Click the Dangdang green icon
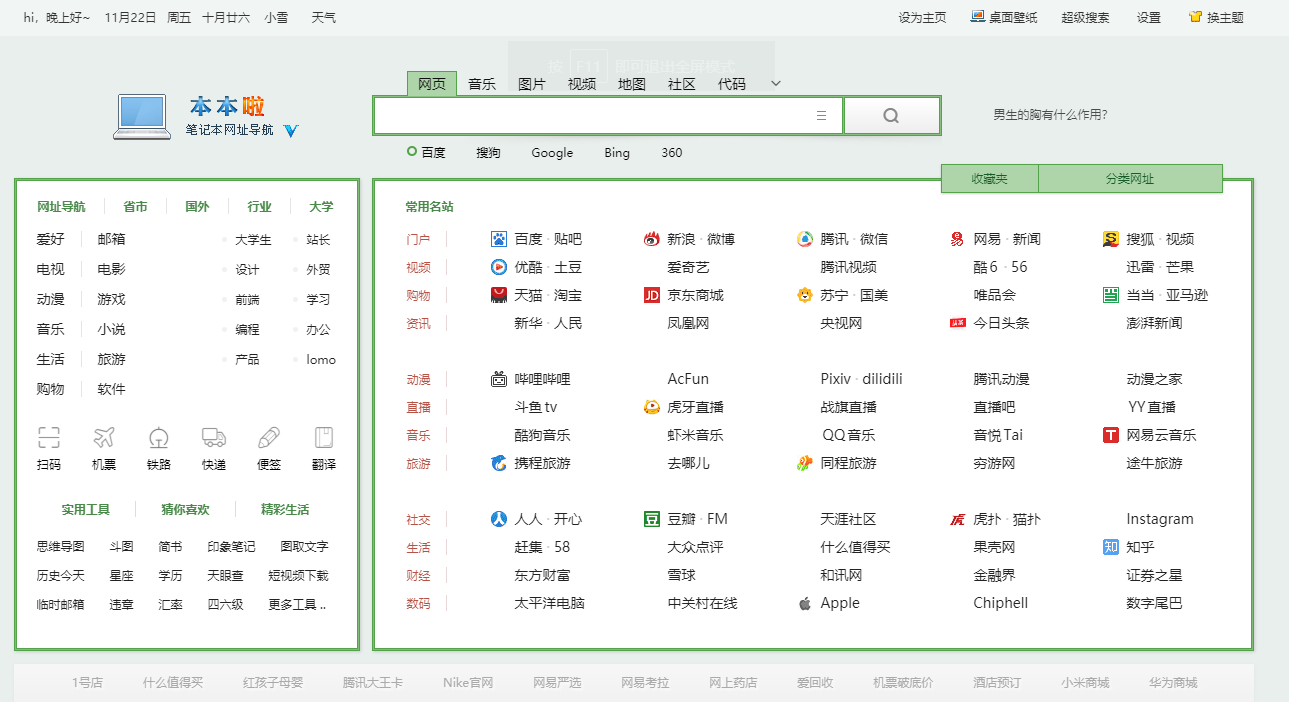Screen dimensions: 1289x702 click(1111, 295)
